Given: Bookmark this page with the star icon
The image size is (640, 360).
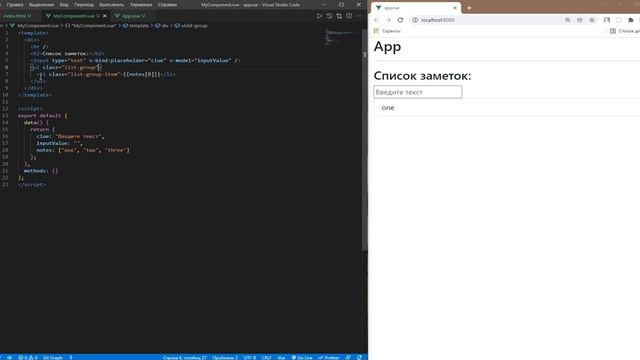Looking at the screenshot, I should pyautogui.click(x=592, y=20).
